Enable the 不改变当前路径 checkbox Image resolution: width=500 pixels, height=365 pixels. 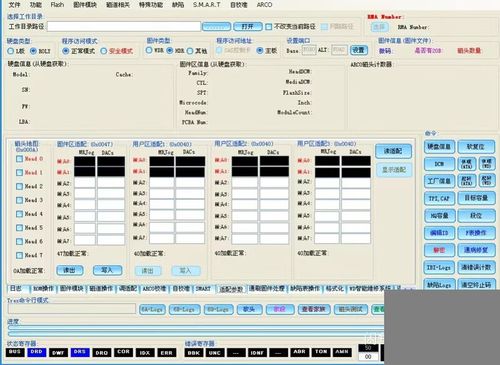269,26
